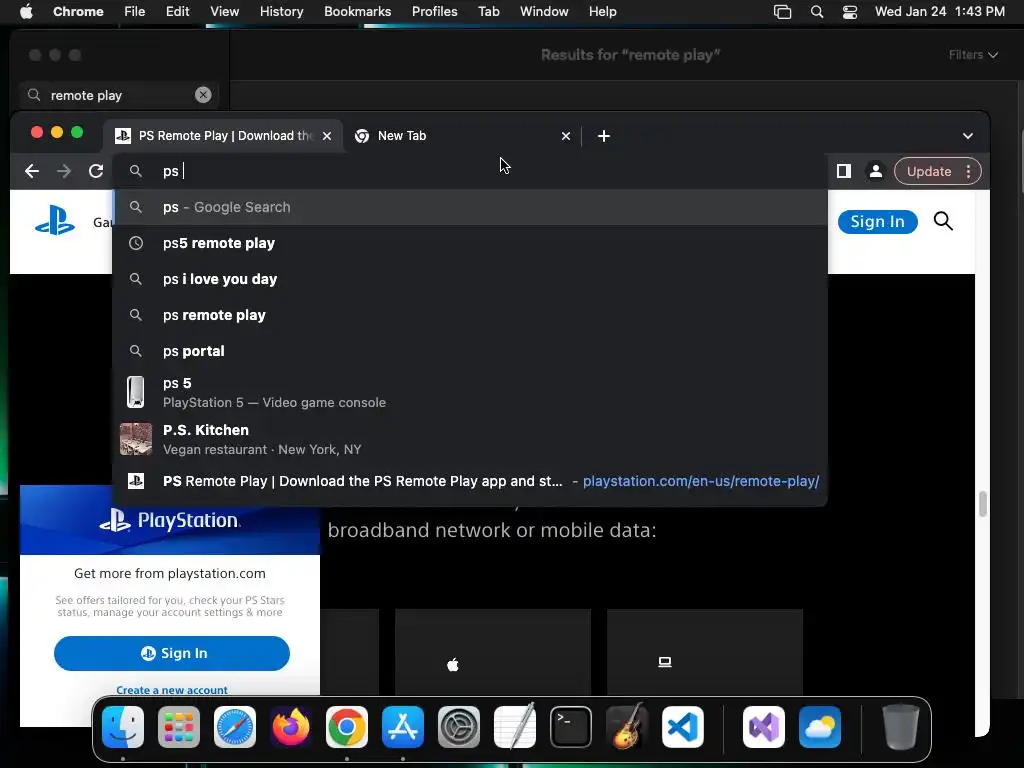
Task: Click the Stage Manager icon in menu bar
Action: [782, 12]
